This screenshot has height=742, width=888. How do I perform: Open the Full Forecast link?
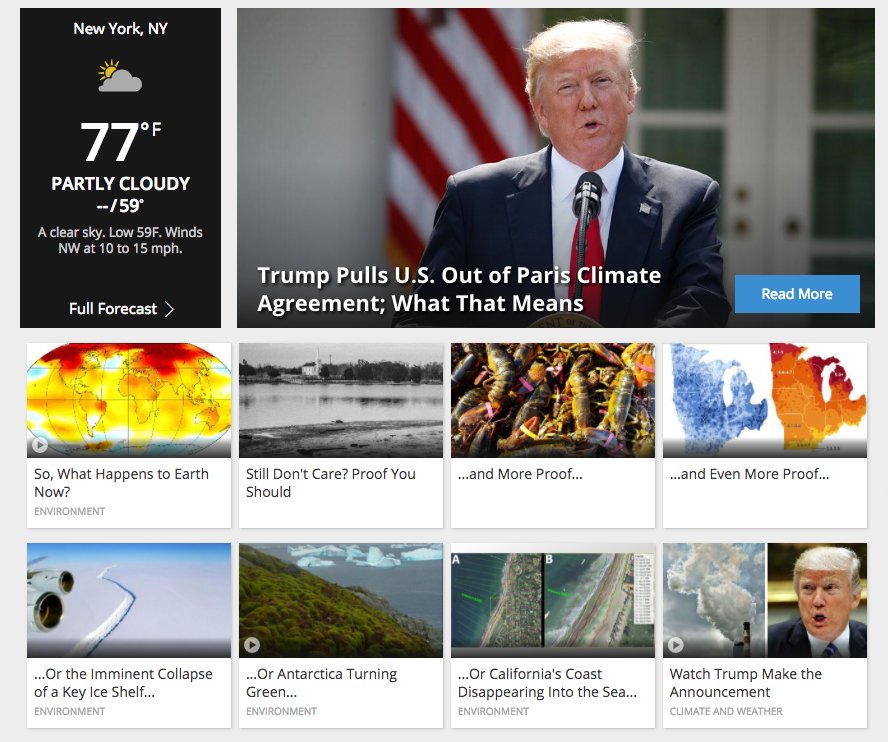[x=121, y=309]
